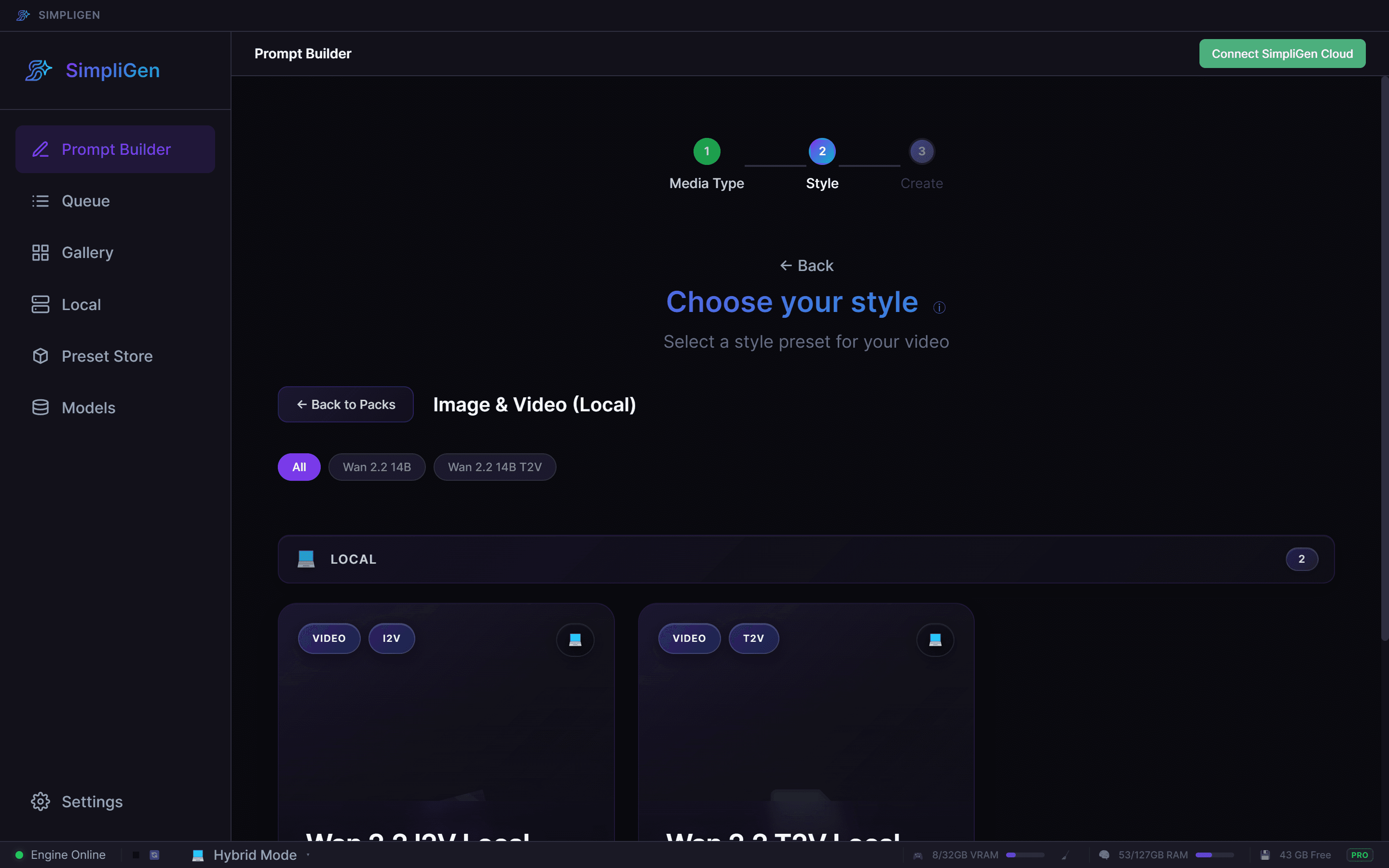Filter by Wan 2.2 14B T2V
The image size is (1389, 868).
pyautogui.click(x=495, y=467)
